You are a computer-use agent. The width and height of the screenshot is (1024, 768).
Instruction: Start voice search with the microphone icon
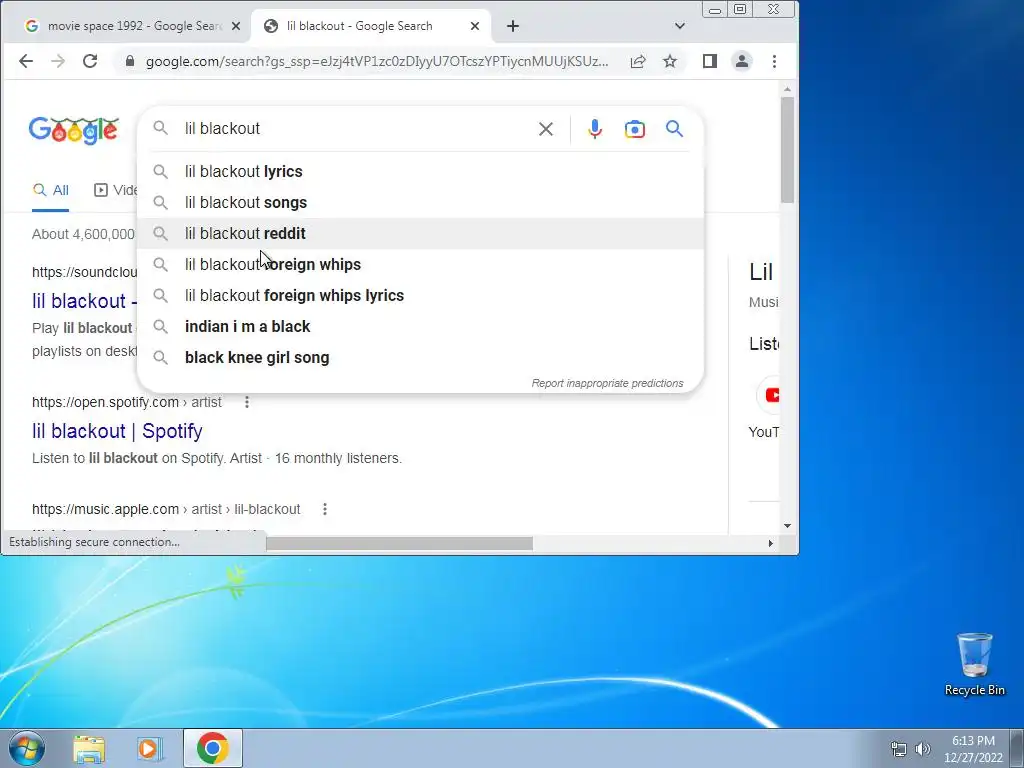pos(594,129)
